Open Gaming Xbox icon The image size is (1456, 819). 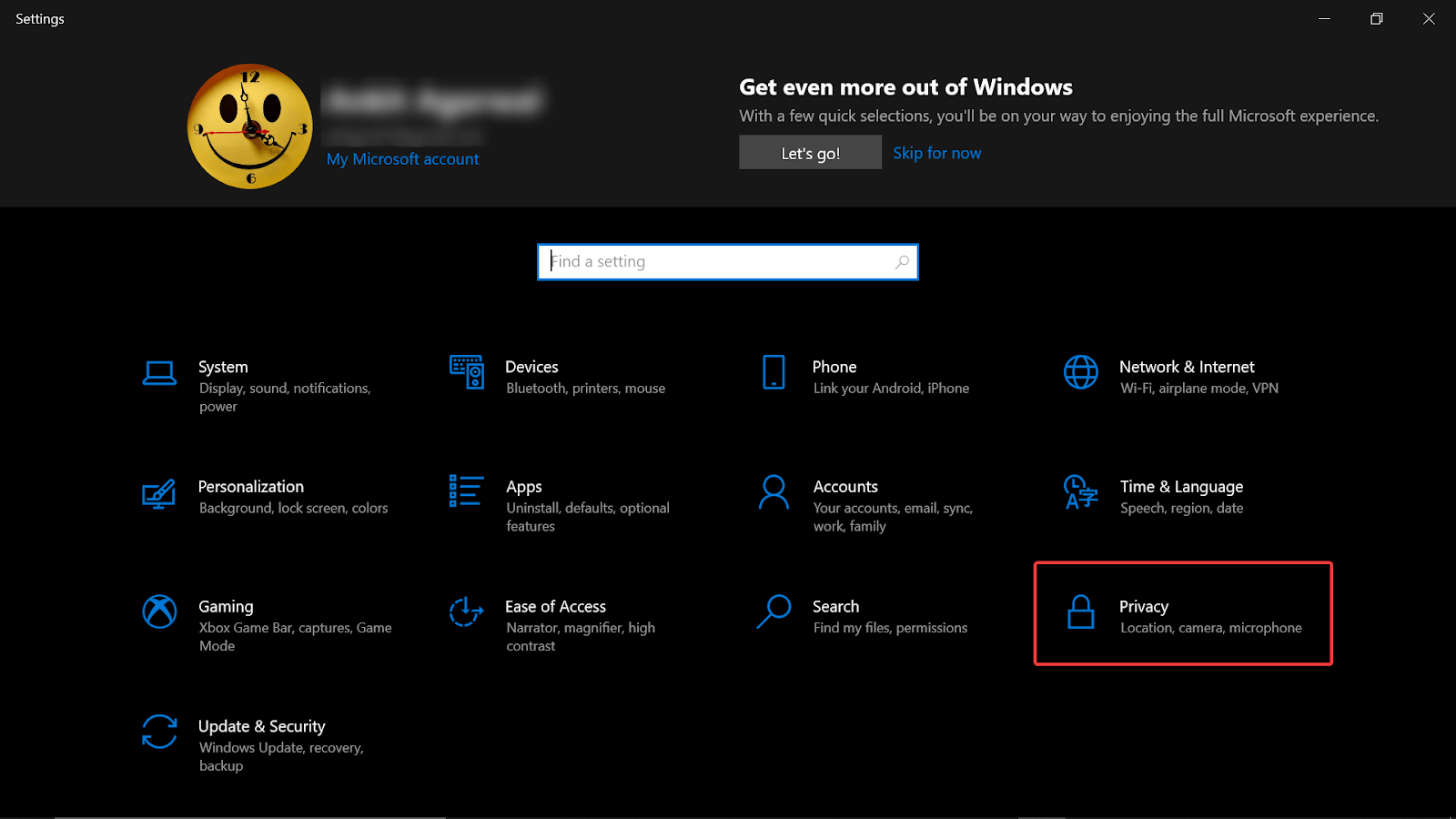coord(159,612)
